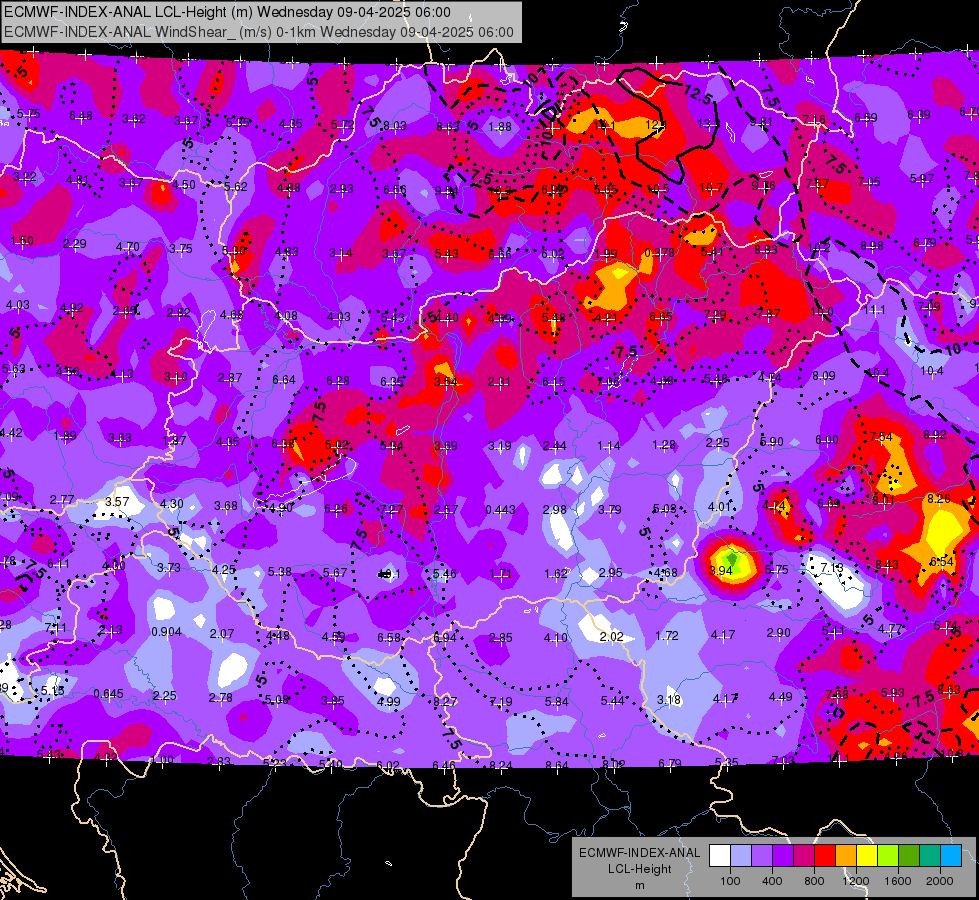Click the grid value 8.03
Viewport: 979px width, 900px height.
pos(395,126)
